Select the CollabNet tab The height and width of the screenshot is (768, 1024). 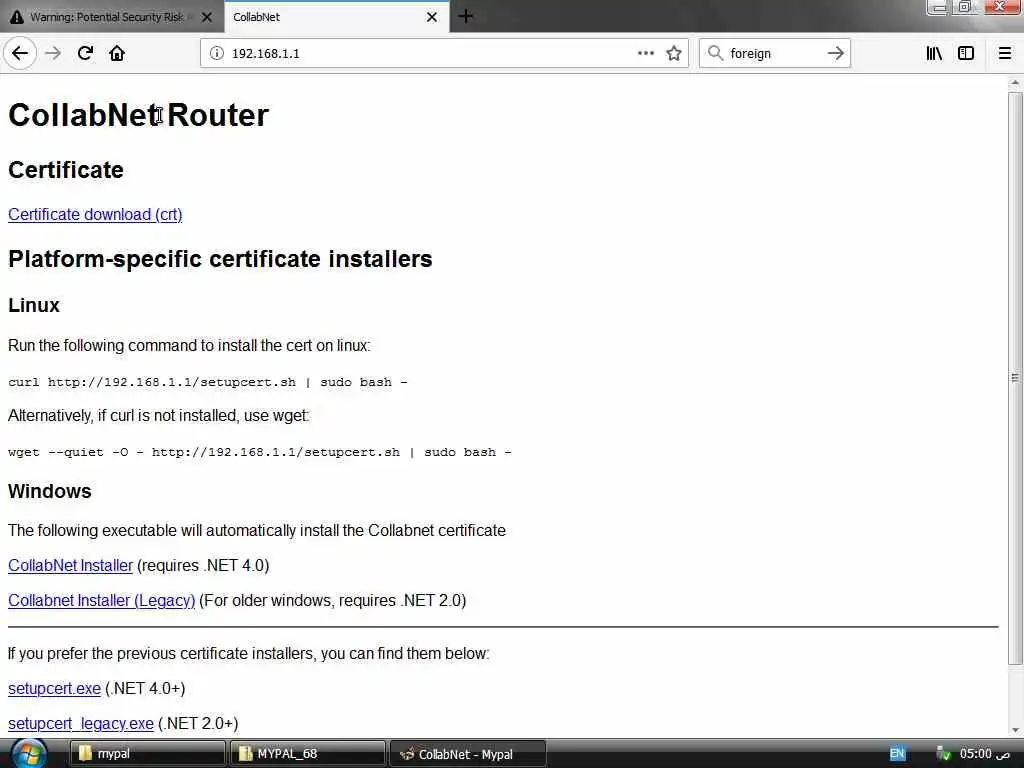tap(336, 17)
